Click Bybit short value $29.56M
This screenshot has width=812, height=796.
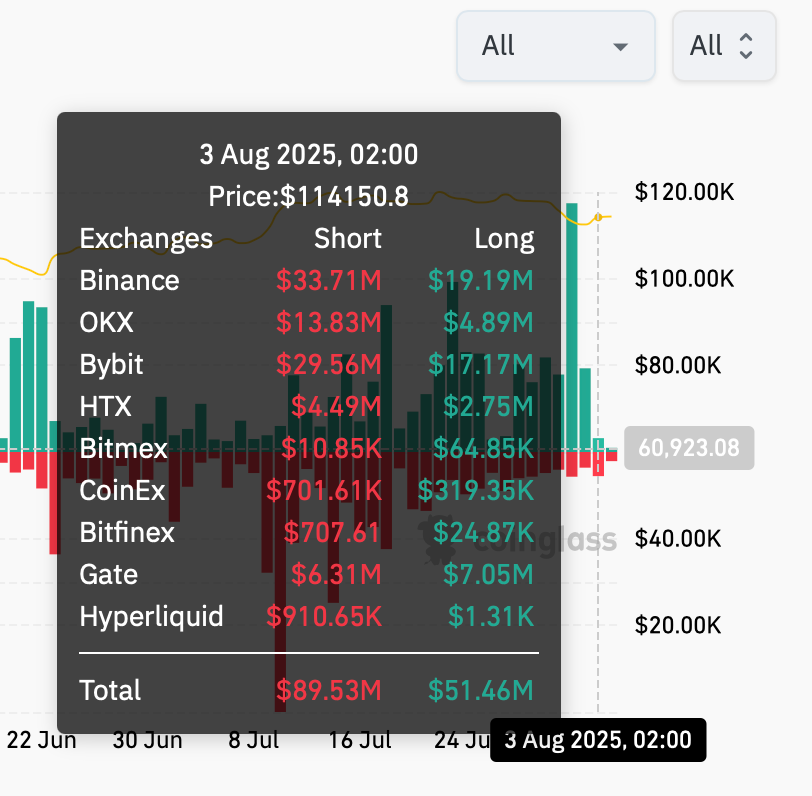(x=329, y=364)
